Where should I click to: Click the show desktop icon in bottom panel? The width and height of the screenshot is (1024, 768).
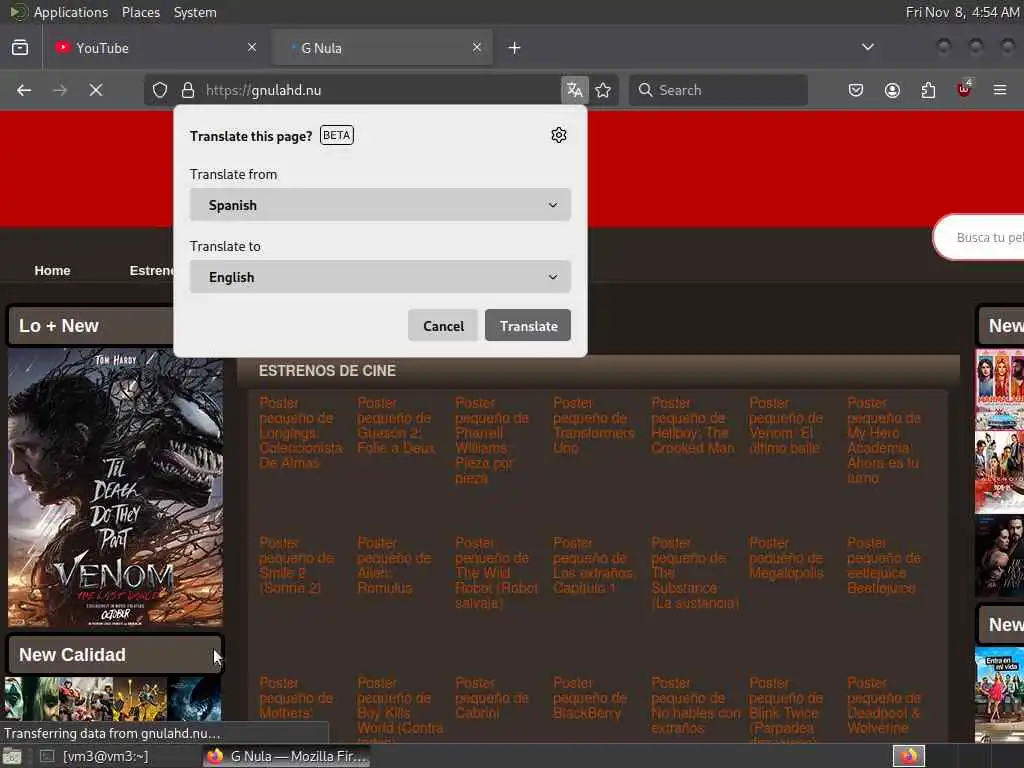[x=12, y=757]
